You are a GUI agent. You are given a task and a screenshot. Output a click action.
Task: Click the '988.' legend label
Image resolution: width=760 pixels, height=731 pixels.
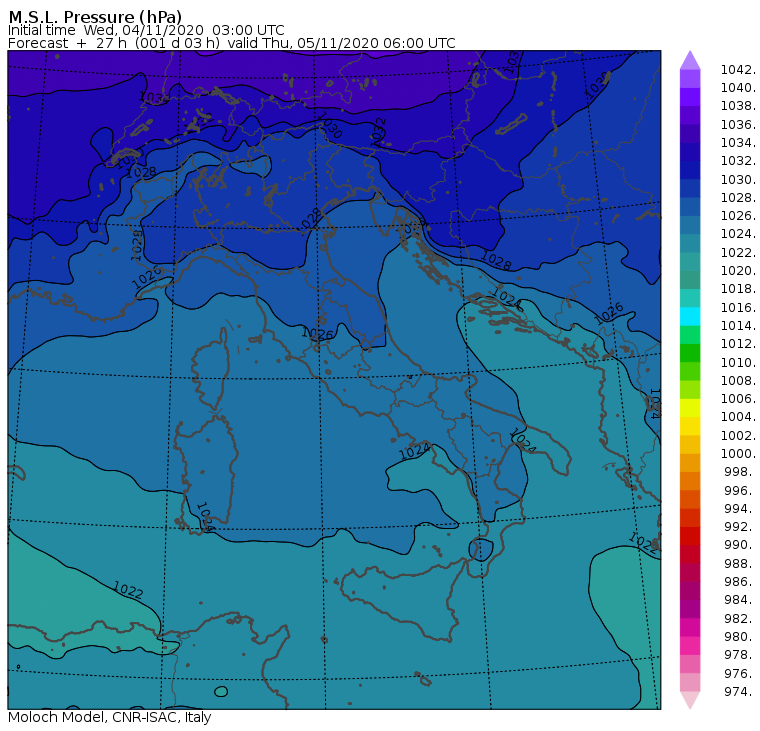pos(740,563)
